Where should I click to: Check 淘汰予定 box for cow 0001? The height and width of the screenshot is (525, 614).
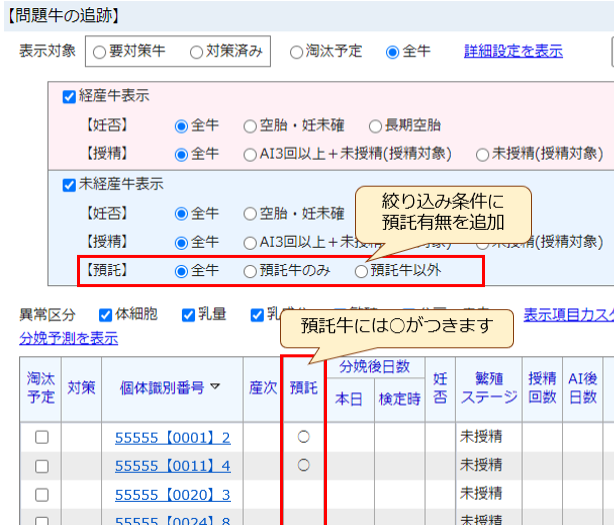click(x=42, y=437)
